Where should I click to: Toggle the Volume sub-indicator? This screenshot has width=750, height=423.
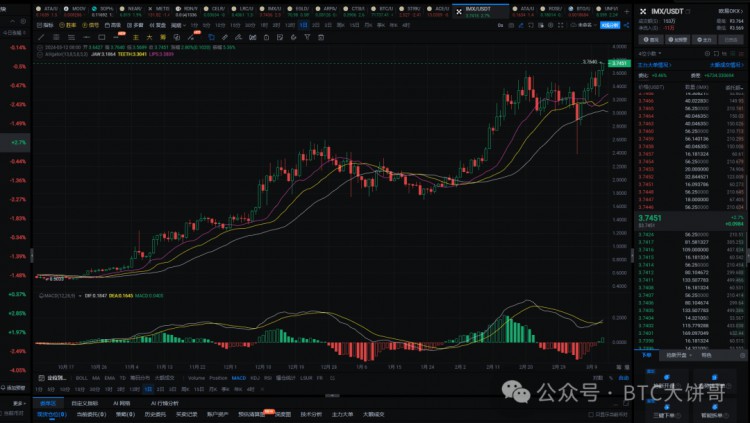pos(196,378)
